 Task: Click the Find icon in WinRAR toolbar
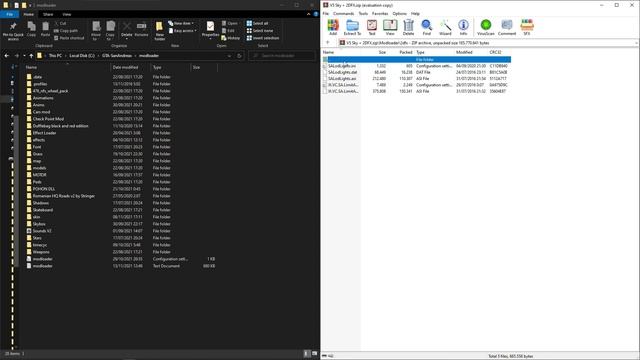pos(427,27)
